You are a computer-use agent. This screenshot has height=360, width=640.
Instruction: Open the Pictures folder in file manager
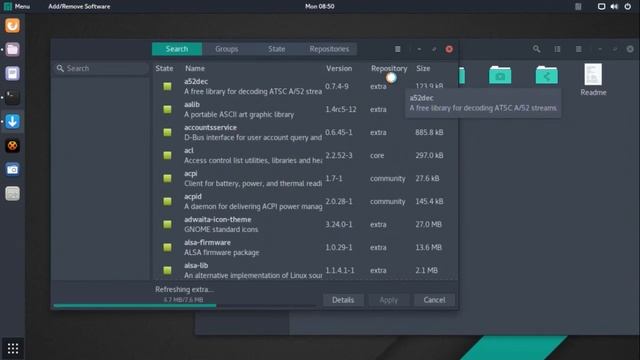click(x=500, y=75)
